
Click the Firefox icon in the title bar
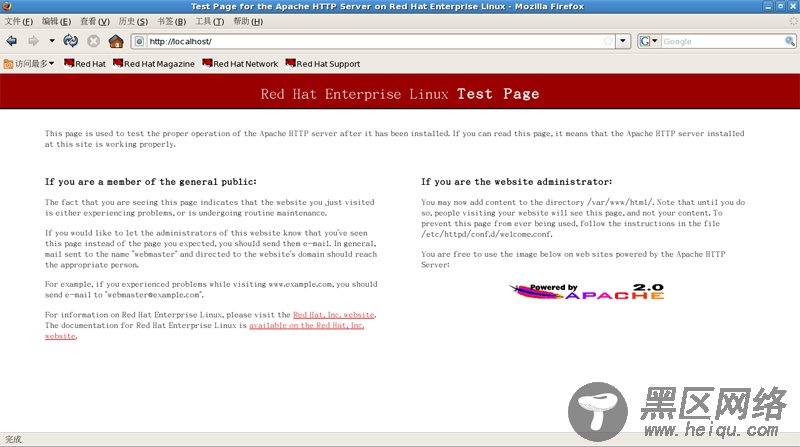pyautogui.click(x=7, y=6)
